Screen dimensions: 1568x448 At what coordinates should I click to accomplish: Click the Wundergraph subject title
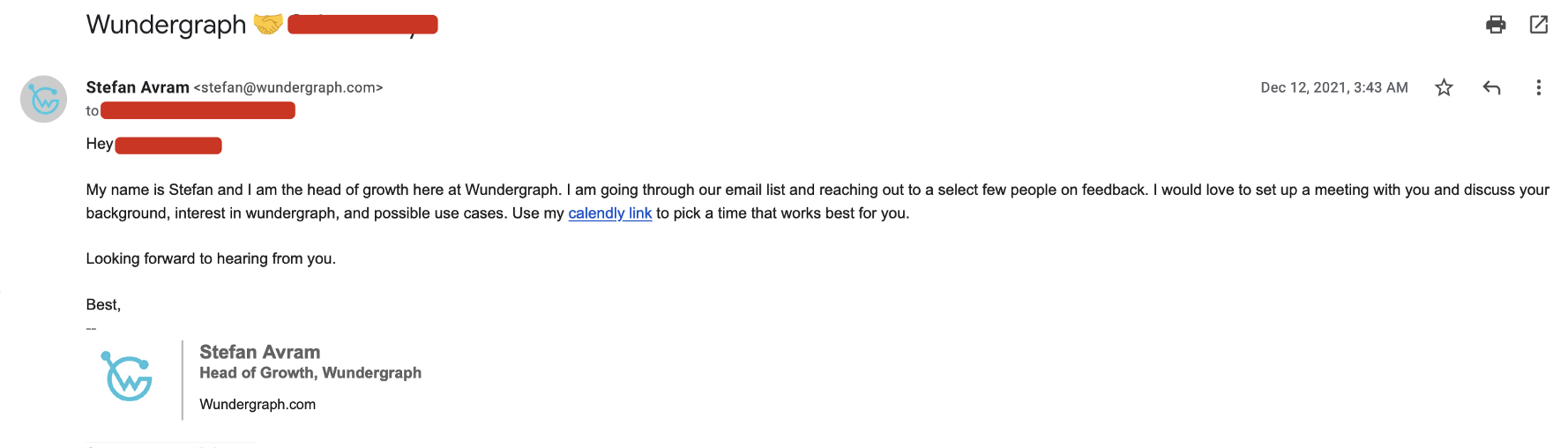[x=166, y=25]
